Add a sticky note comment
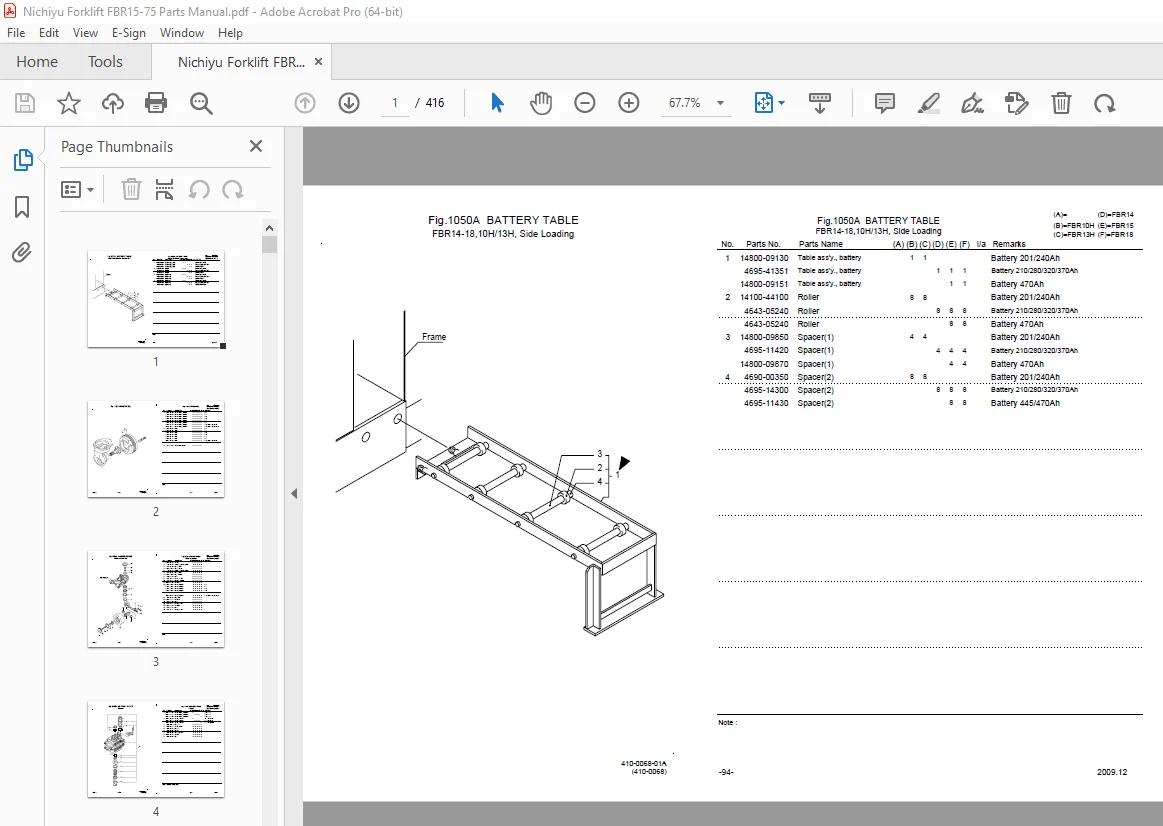 [884, 103]
